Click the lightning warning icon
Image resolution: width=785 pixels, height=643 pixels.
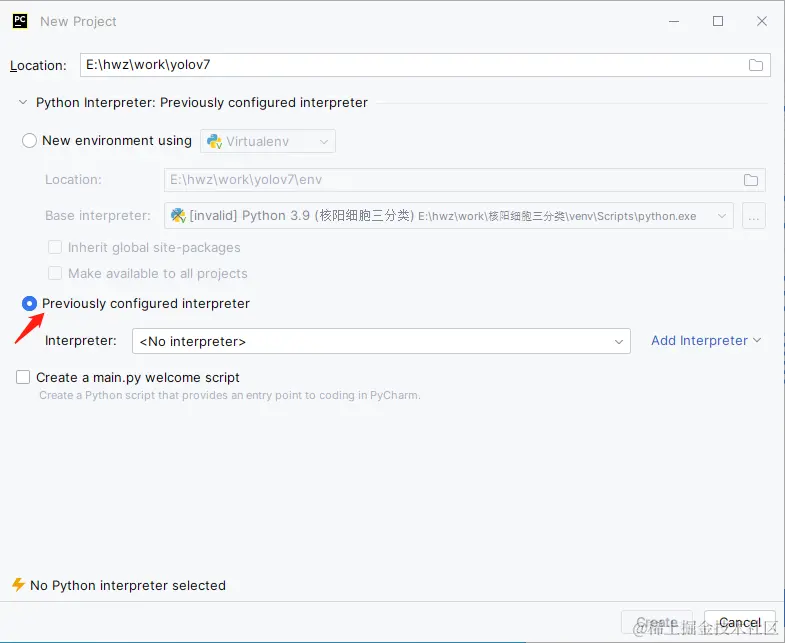(19, 584)
